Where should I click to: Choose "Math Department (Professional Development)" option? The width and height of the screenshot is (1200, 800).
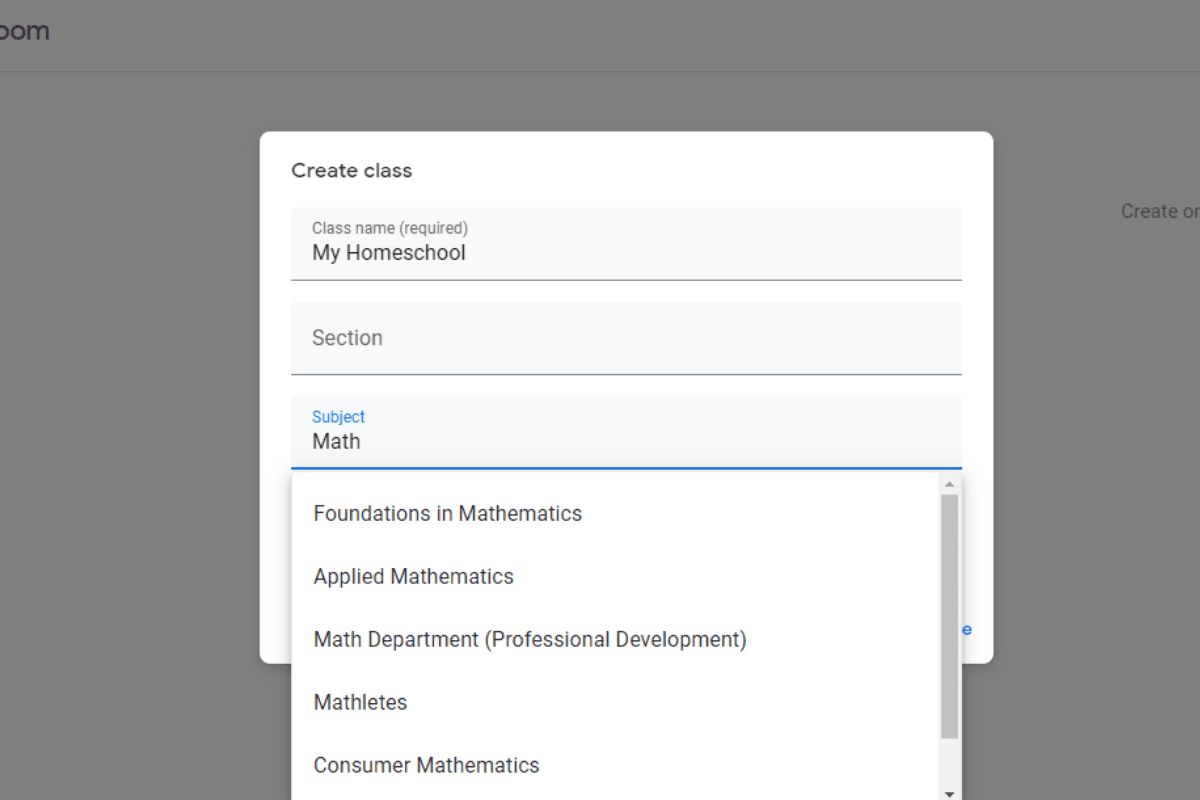530,639
